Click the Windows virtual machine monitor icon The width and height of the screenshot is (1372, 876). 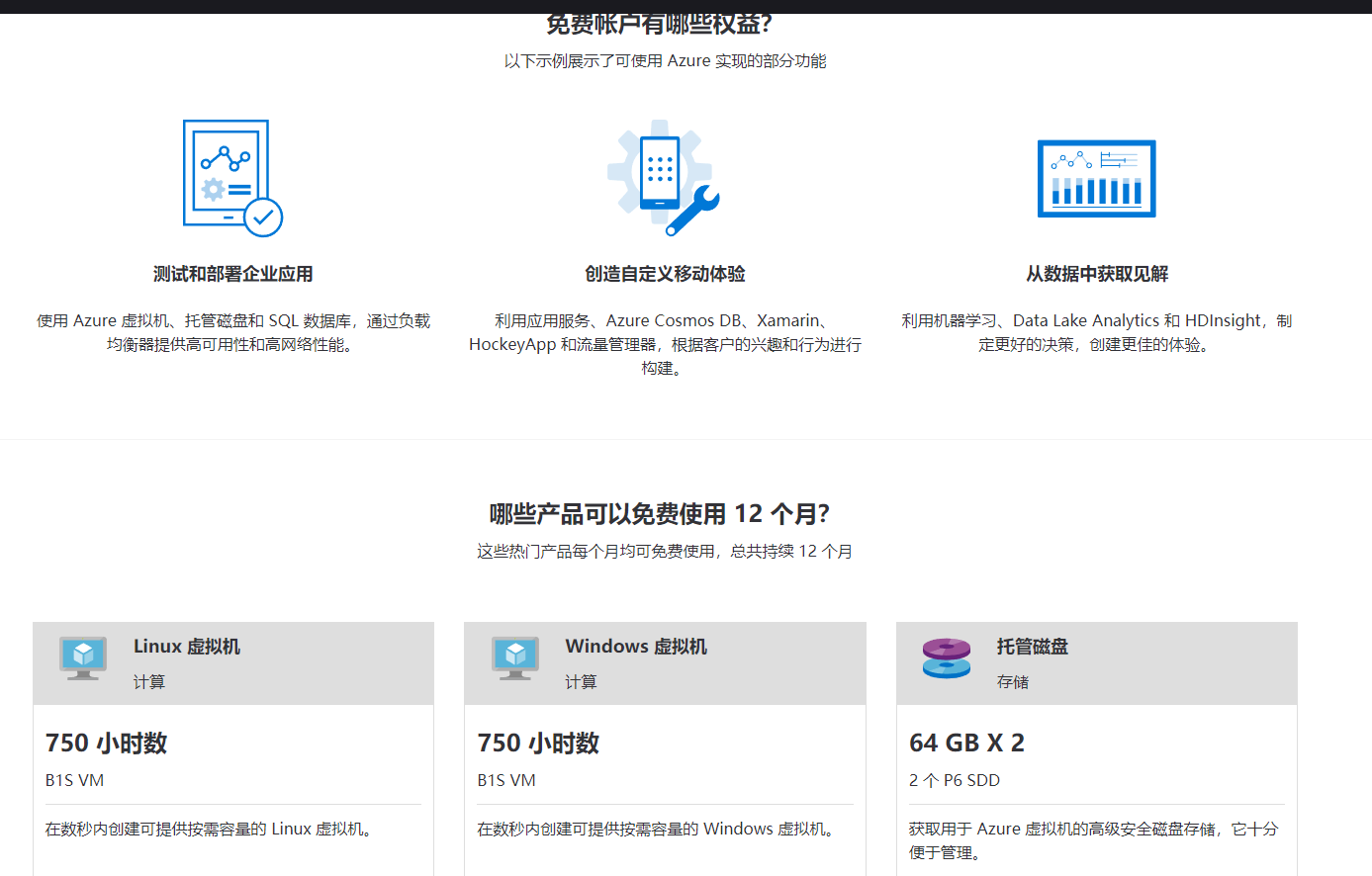pyautogui.click(x=515, y=658)
